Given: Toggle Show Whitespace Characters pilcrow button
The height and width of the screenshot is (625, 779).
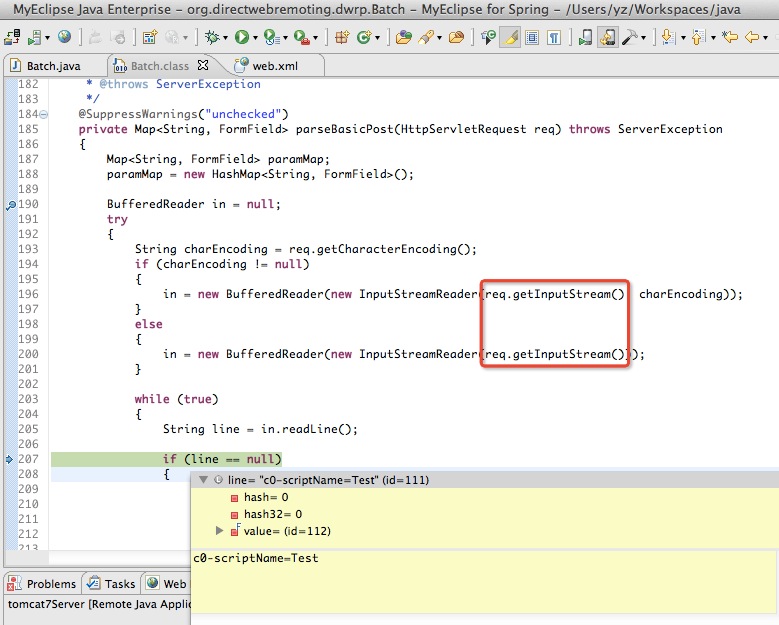Looking at the screenshot, I should 554,37.
